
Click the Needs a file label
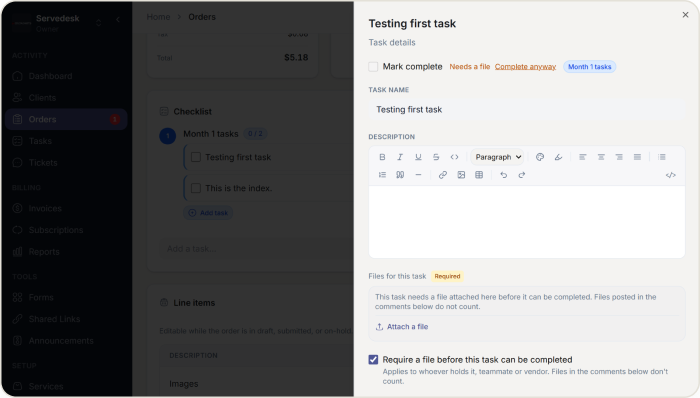[470, 66]
